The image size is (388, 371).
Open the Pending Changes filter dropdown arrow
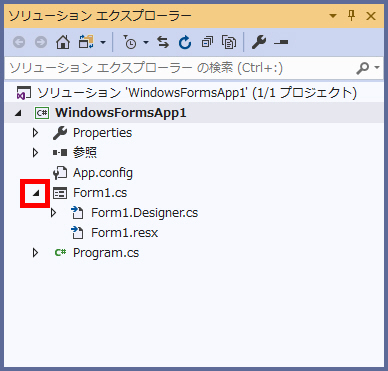click(x=146, y=42)
